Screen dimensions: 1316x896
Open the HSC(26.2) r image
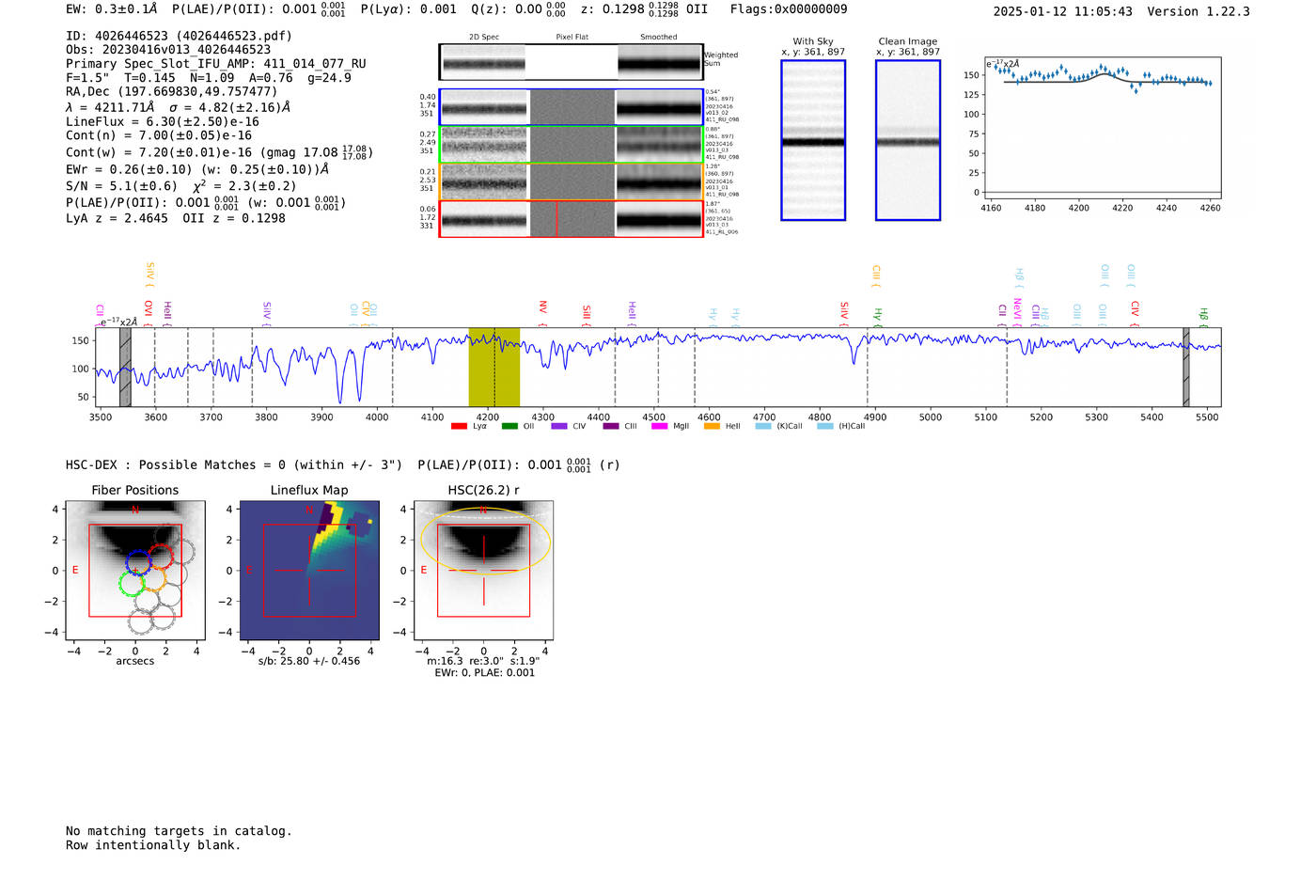(x=483, y=570)
